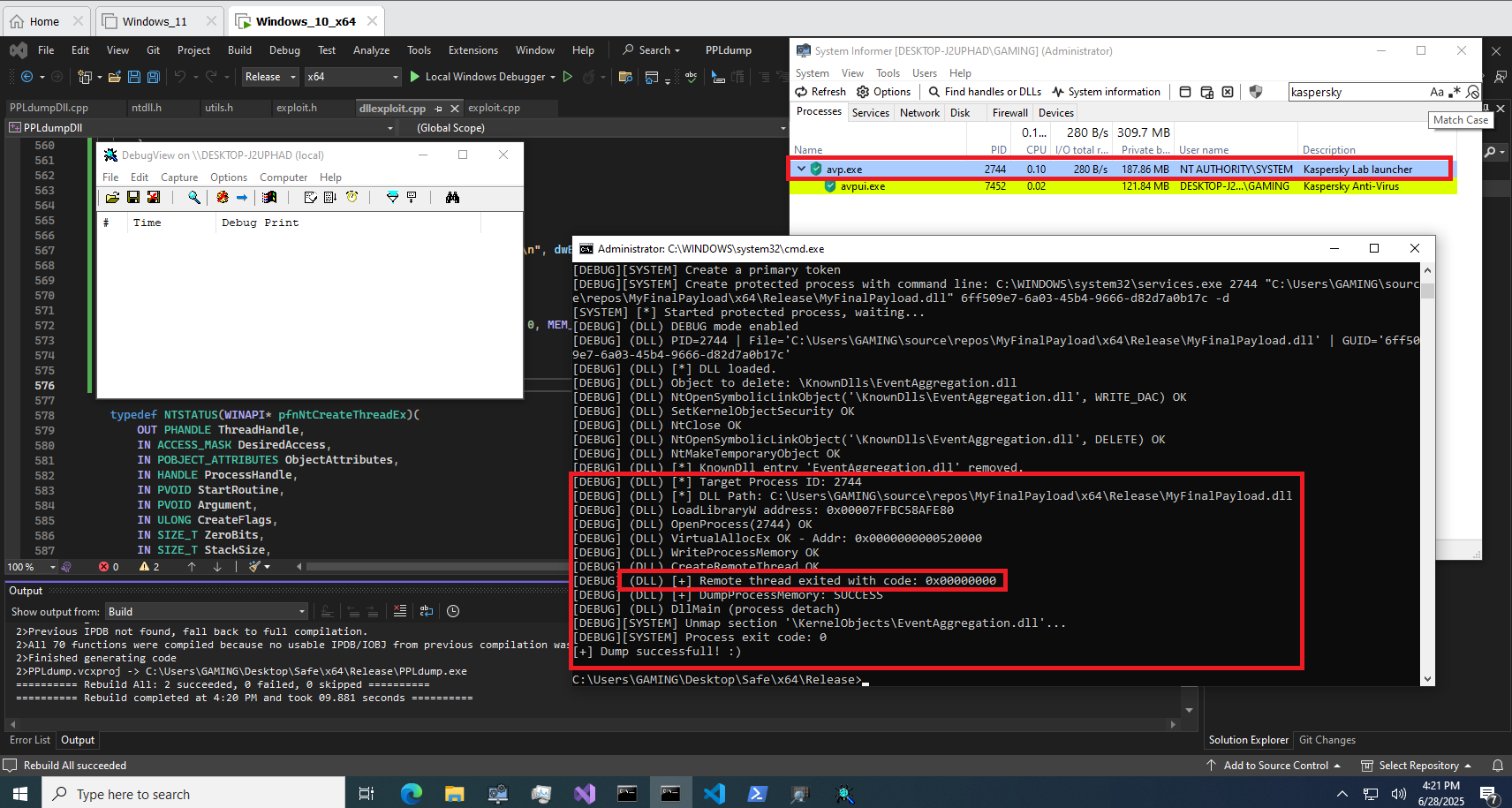Click Add to Source Control in status bar
The width and height of the screenshot is (1512, 808).
point(1274,766)
